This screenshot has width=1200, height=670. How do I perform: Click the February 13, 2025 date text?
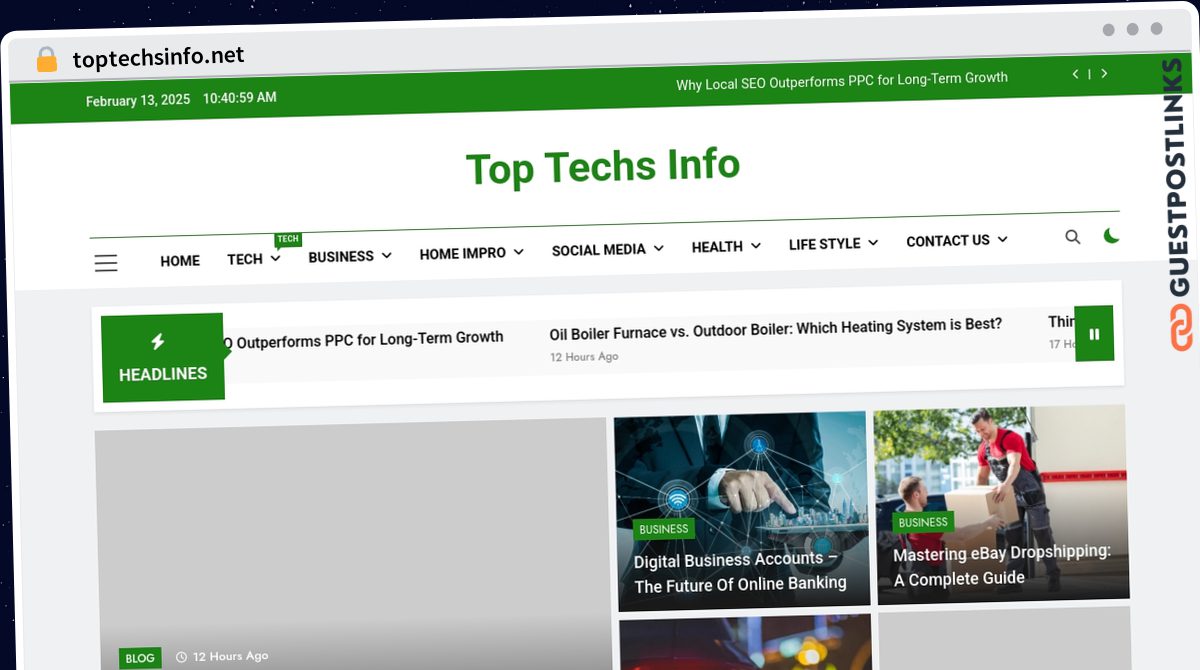pyautogui.click(x=138, y=100)
